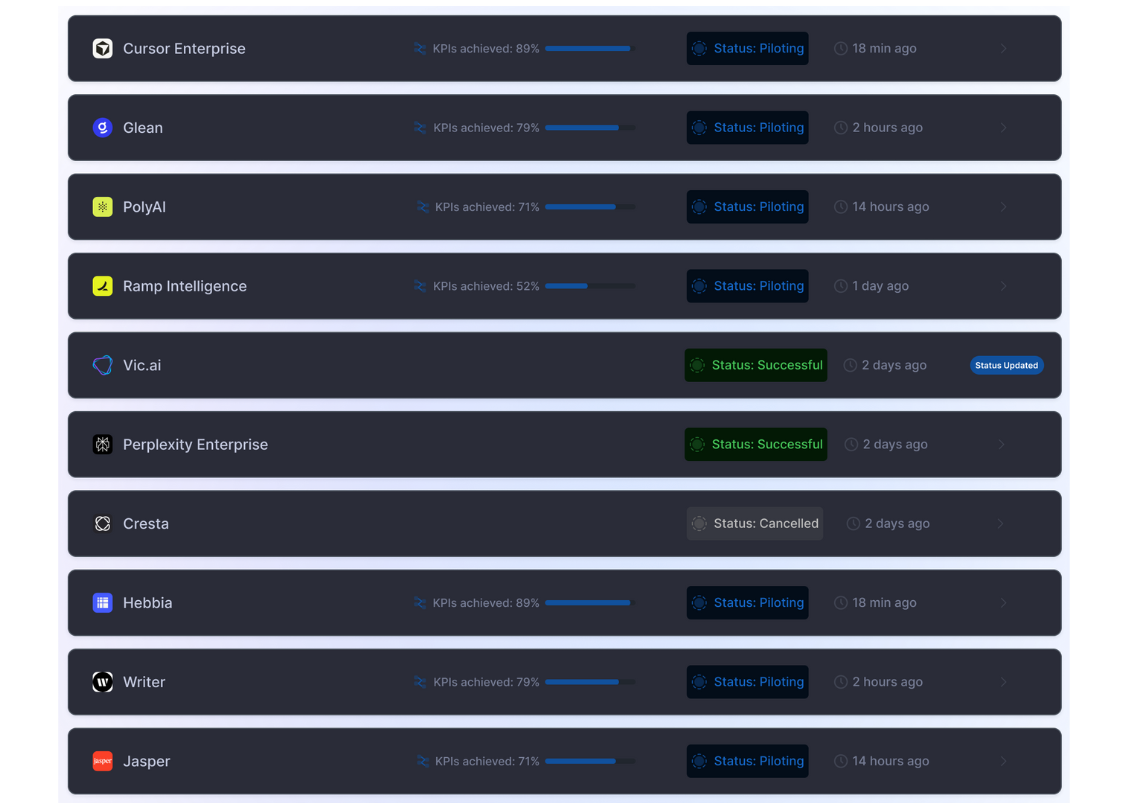Screen dimensions: 1128x809
Task: Open the Ramp Intelligence name label
Action: tap(185, 286)
